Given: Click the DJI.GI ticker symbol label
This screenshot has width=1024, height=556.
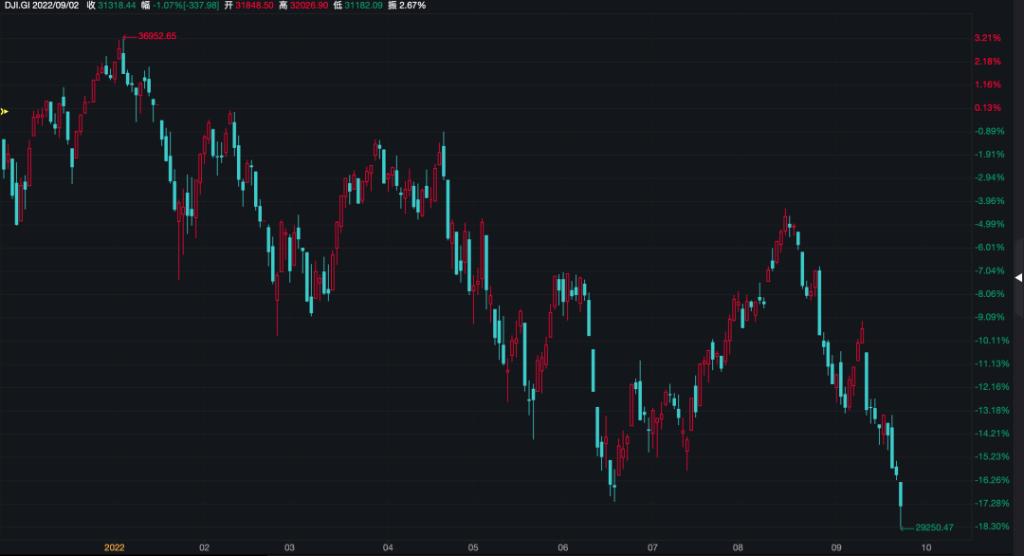Looking at the screenshot, I should 19,6.
